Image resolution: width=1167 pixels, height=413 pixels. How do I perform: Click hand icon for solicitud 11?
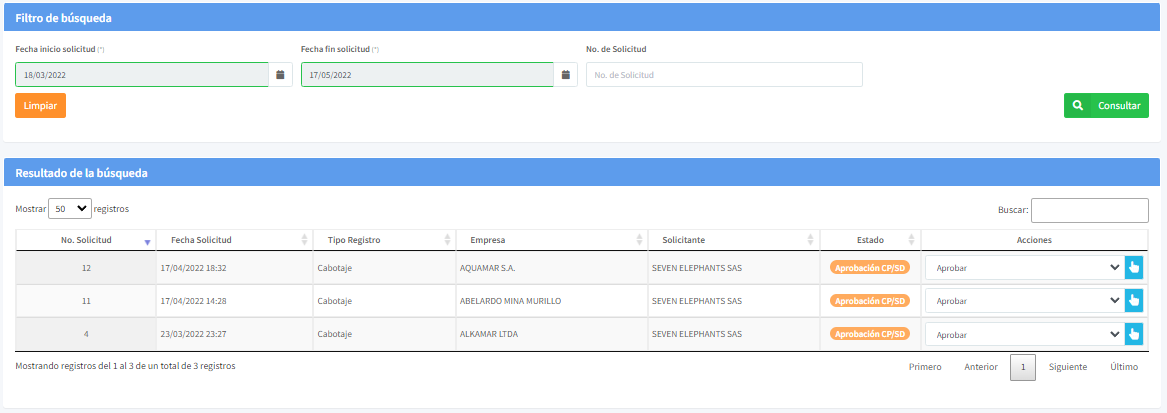(1133, 300)
